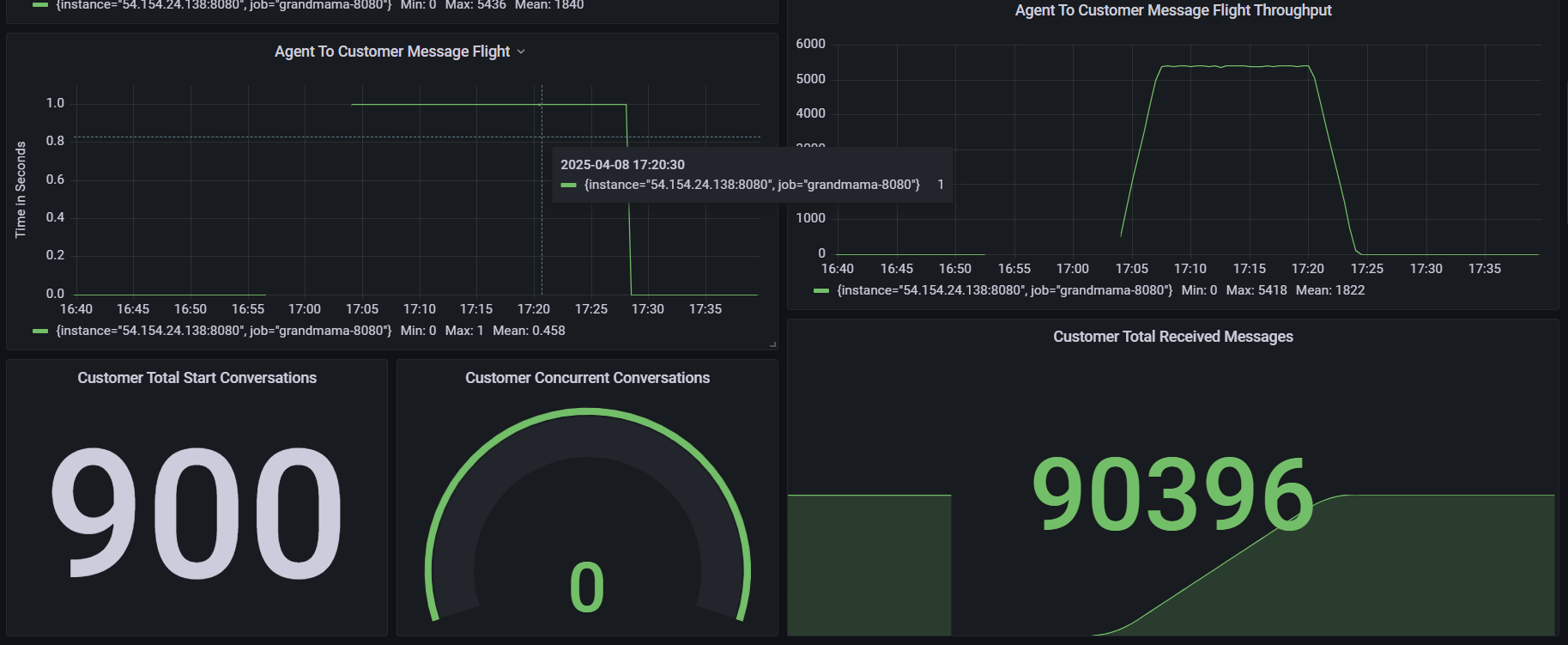Image resolution: width=1568 pixels, height=645 pixels.
Task: Toggle the grandmama-8080 legend series with Max 5436
Action: point(223,5)
